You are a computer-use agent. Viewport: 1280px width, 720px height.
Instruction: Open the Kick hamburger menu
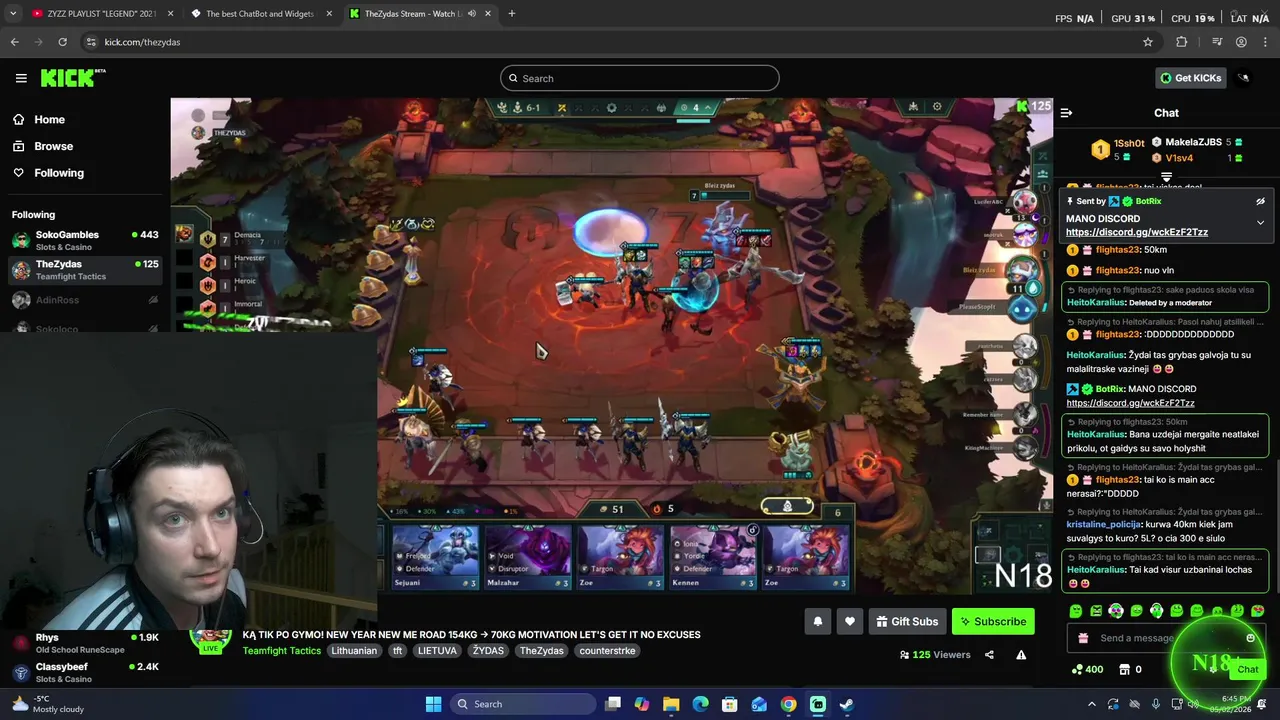point(21,78)
